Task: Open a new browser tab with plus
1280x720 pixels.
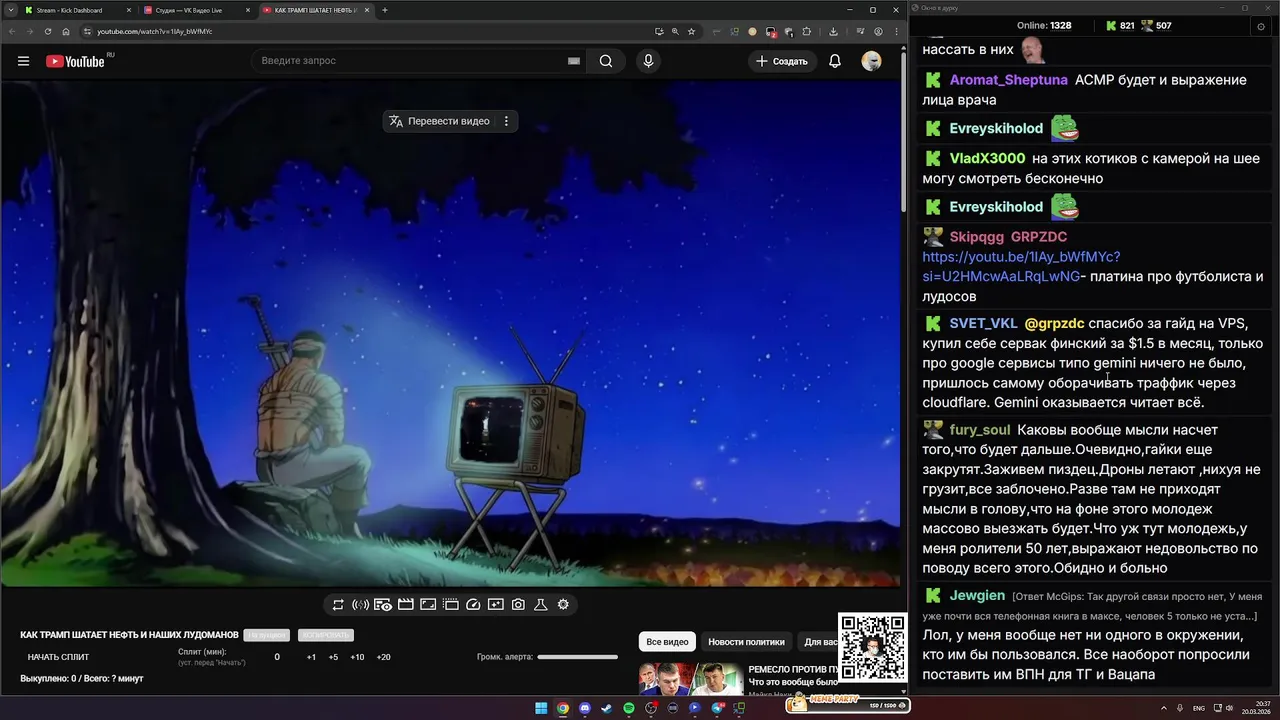Action: coord(385,10)
